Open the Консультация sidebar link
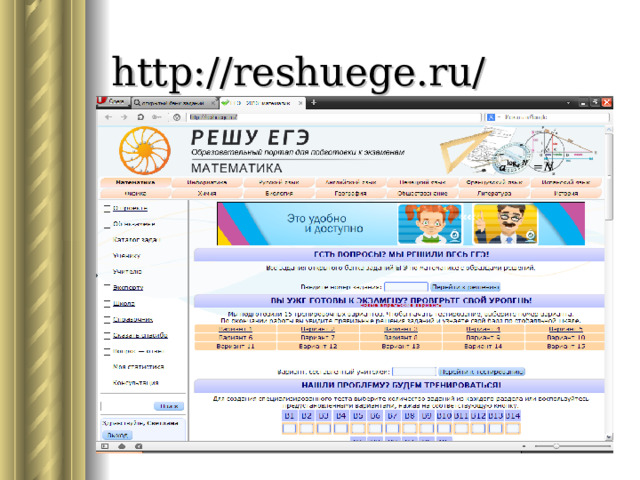 pos(136,382)
